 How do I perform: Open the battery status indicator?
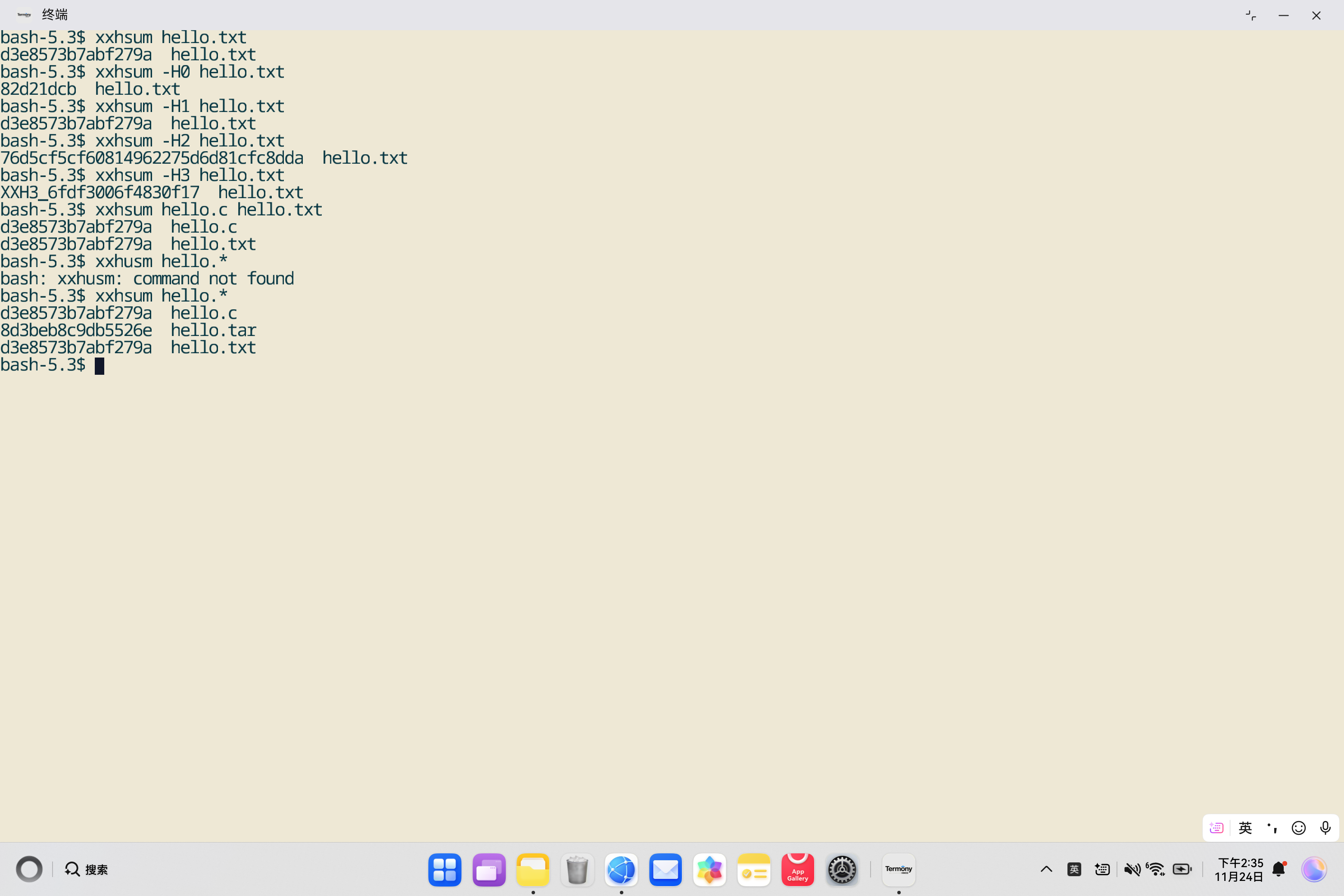1182,868
